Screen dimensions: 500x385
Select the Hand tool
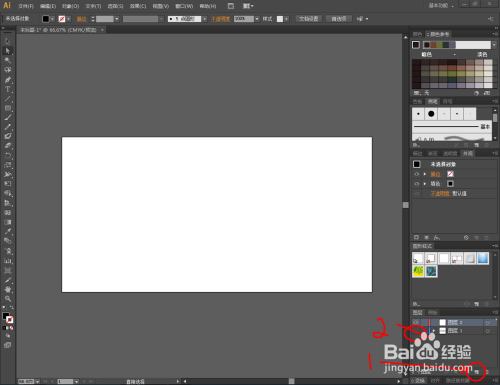click(7, 289)
